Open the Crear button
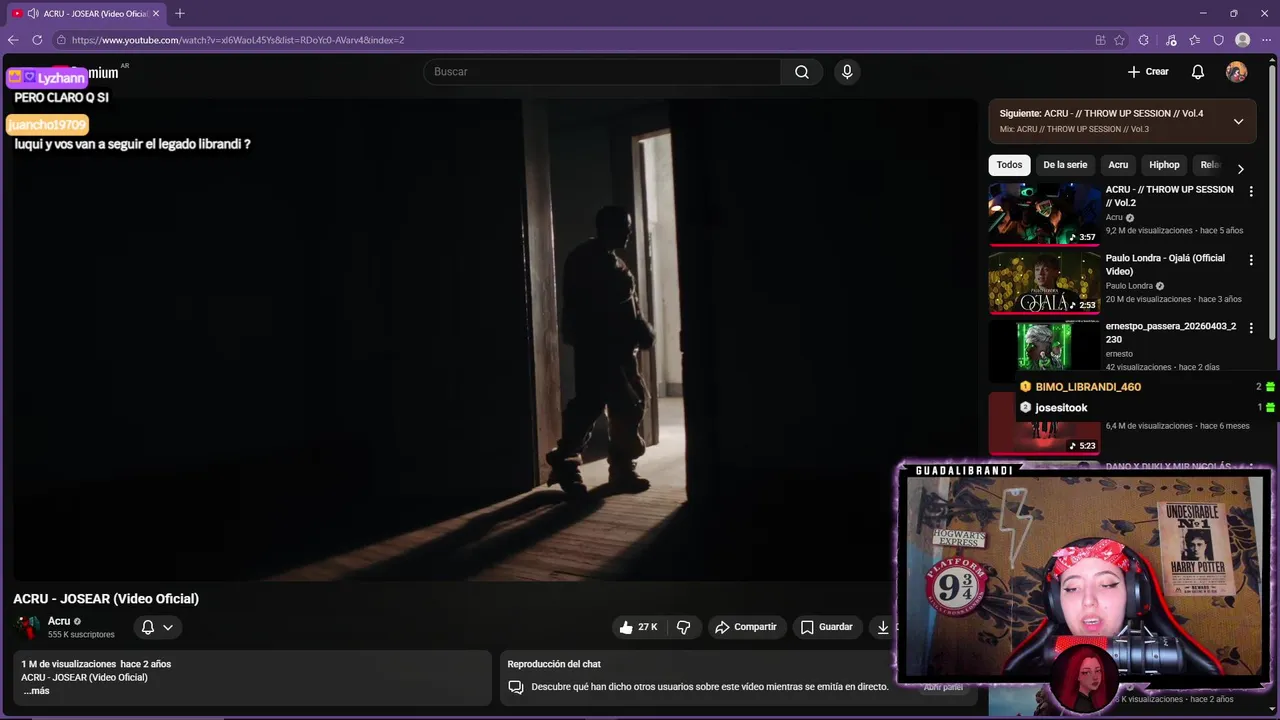Viewport: 1280px width, 720px height. (x=1148, y=72)
